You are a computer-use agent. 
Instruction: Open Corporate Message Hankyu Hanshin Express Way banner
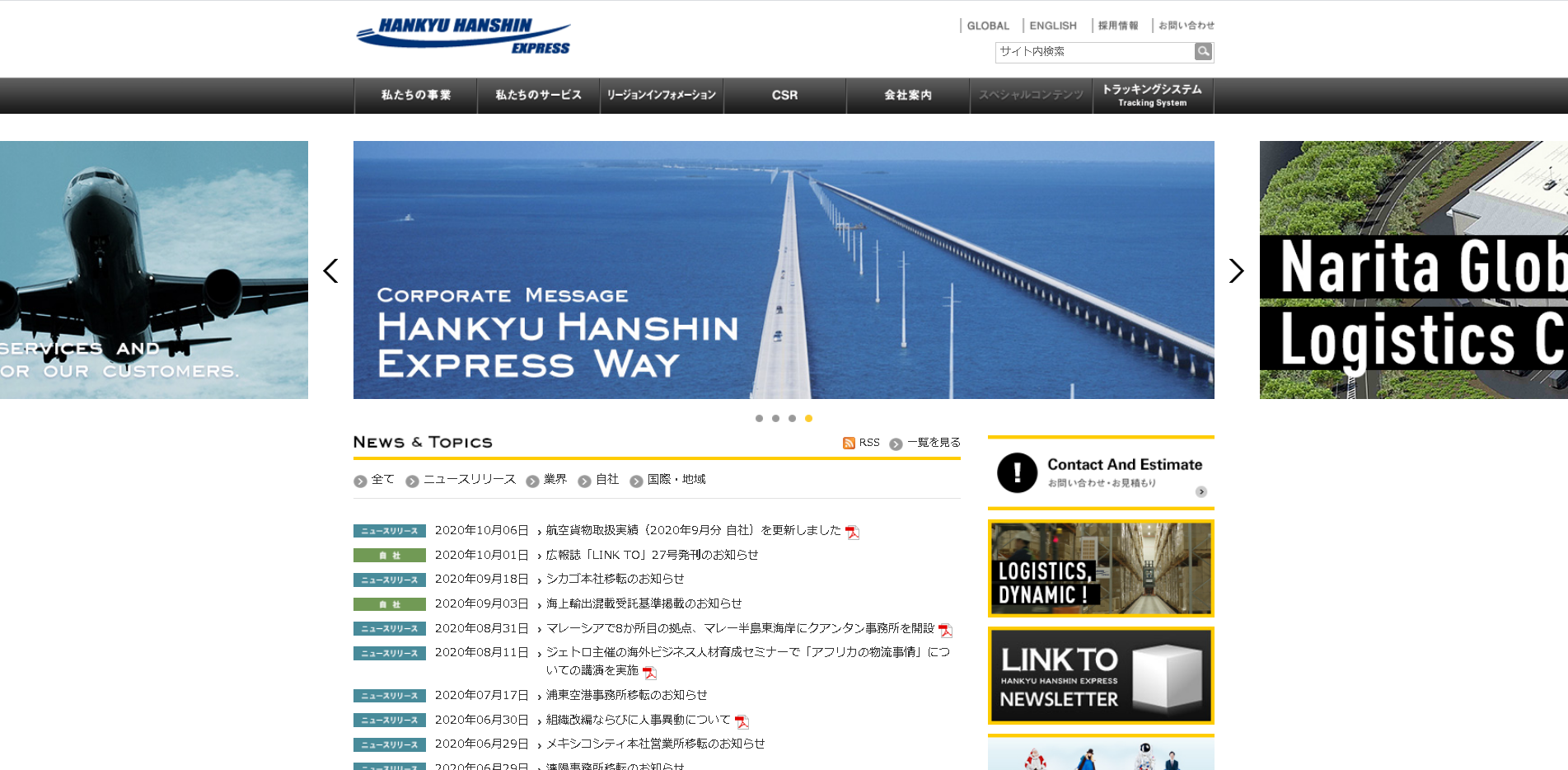[784, 270]
